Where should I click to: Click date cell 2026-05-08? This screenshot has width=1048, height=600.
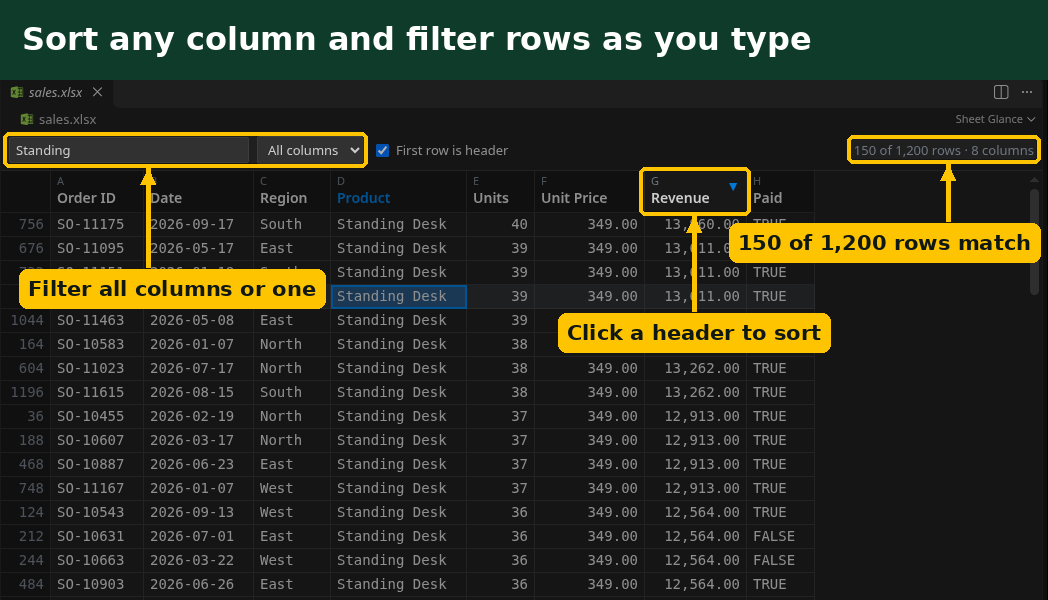click(x=199, y=321)
